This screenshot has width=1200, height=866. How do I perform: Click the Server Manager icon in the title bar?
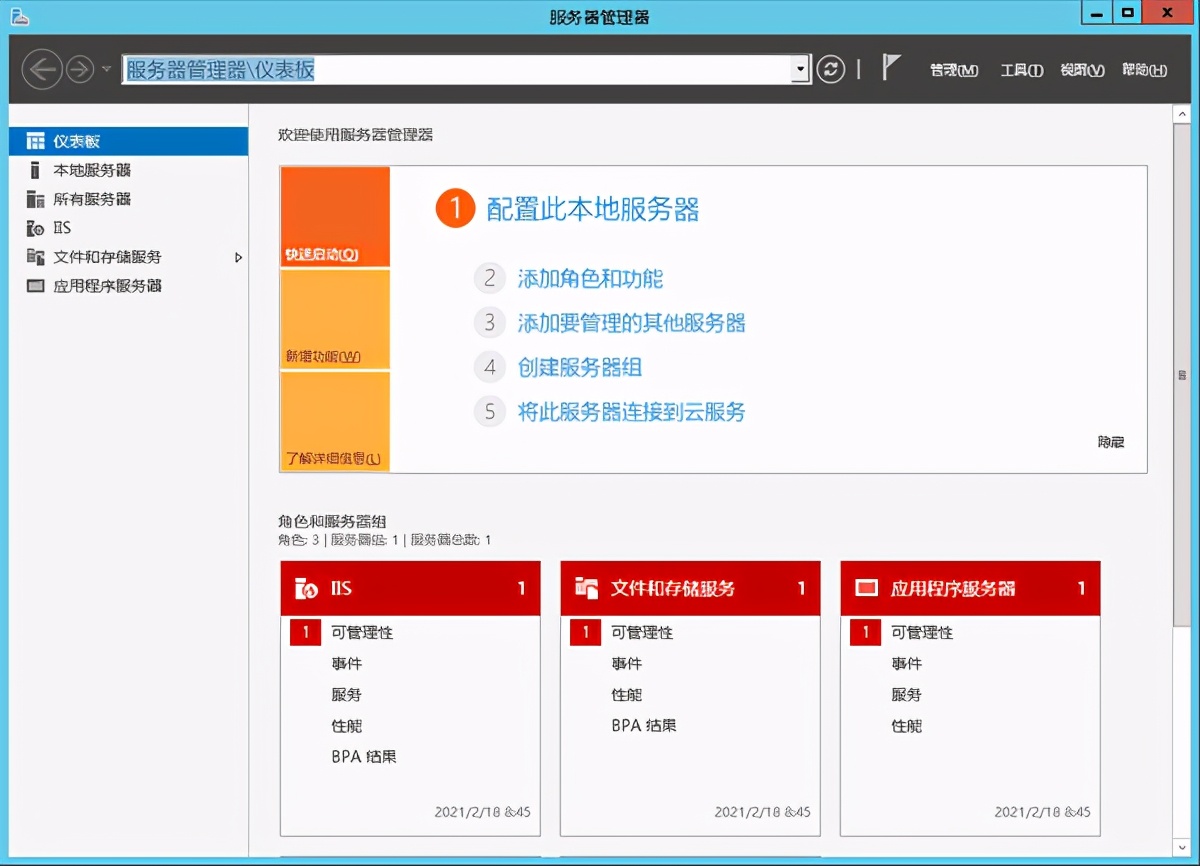(21, 15)
